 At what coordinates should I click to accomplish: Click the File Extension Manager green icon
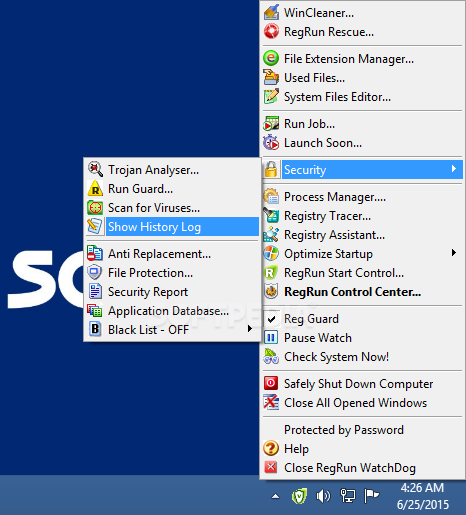pos(271,59)
